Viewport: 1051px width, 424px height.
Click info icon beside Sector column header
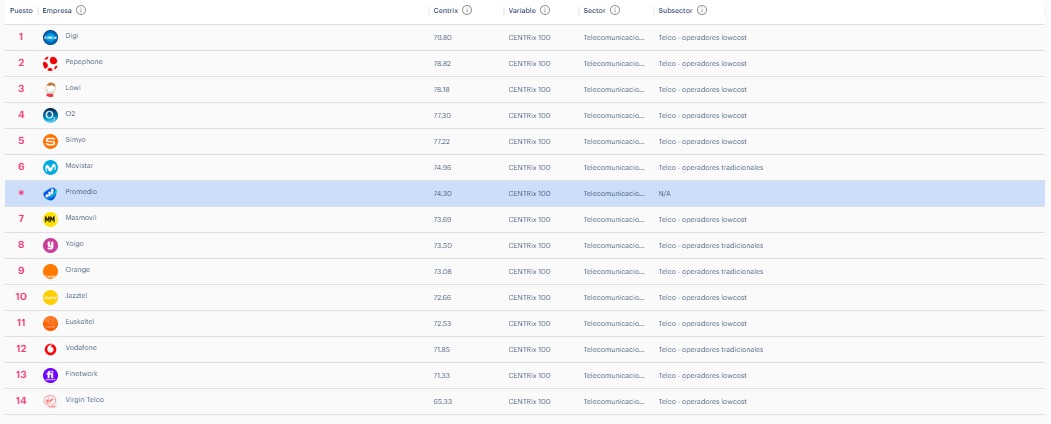point(615,10)
